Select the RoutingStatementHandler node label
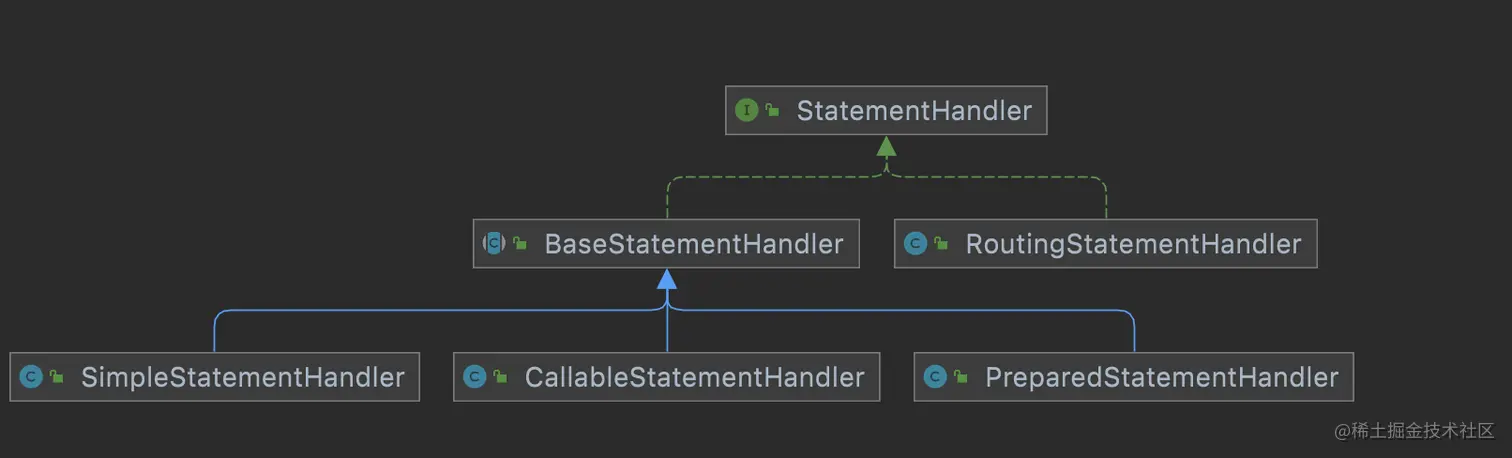The image size is (1512, 458). (x=1133, y=243)
